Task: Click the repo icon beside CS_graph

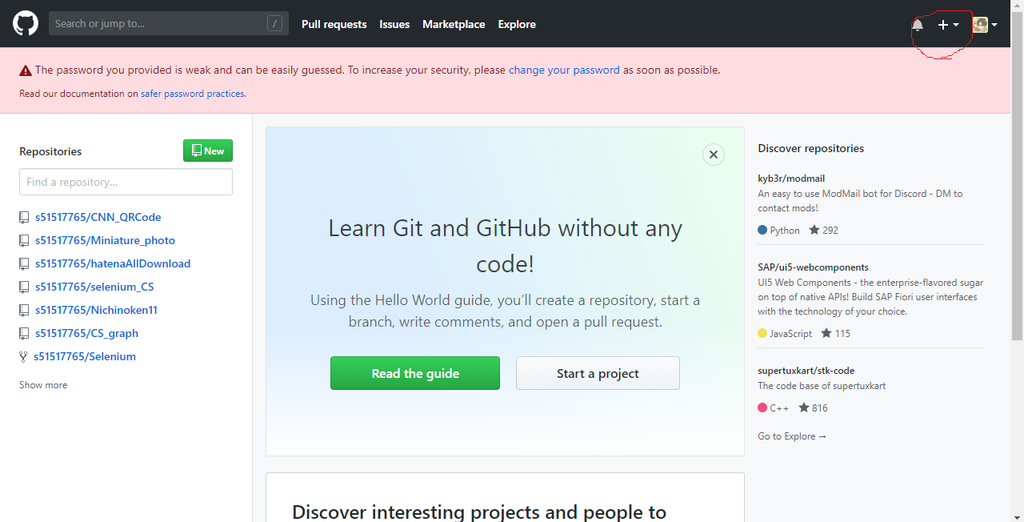Action: (x=24, y=333)
